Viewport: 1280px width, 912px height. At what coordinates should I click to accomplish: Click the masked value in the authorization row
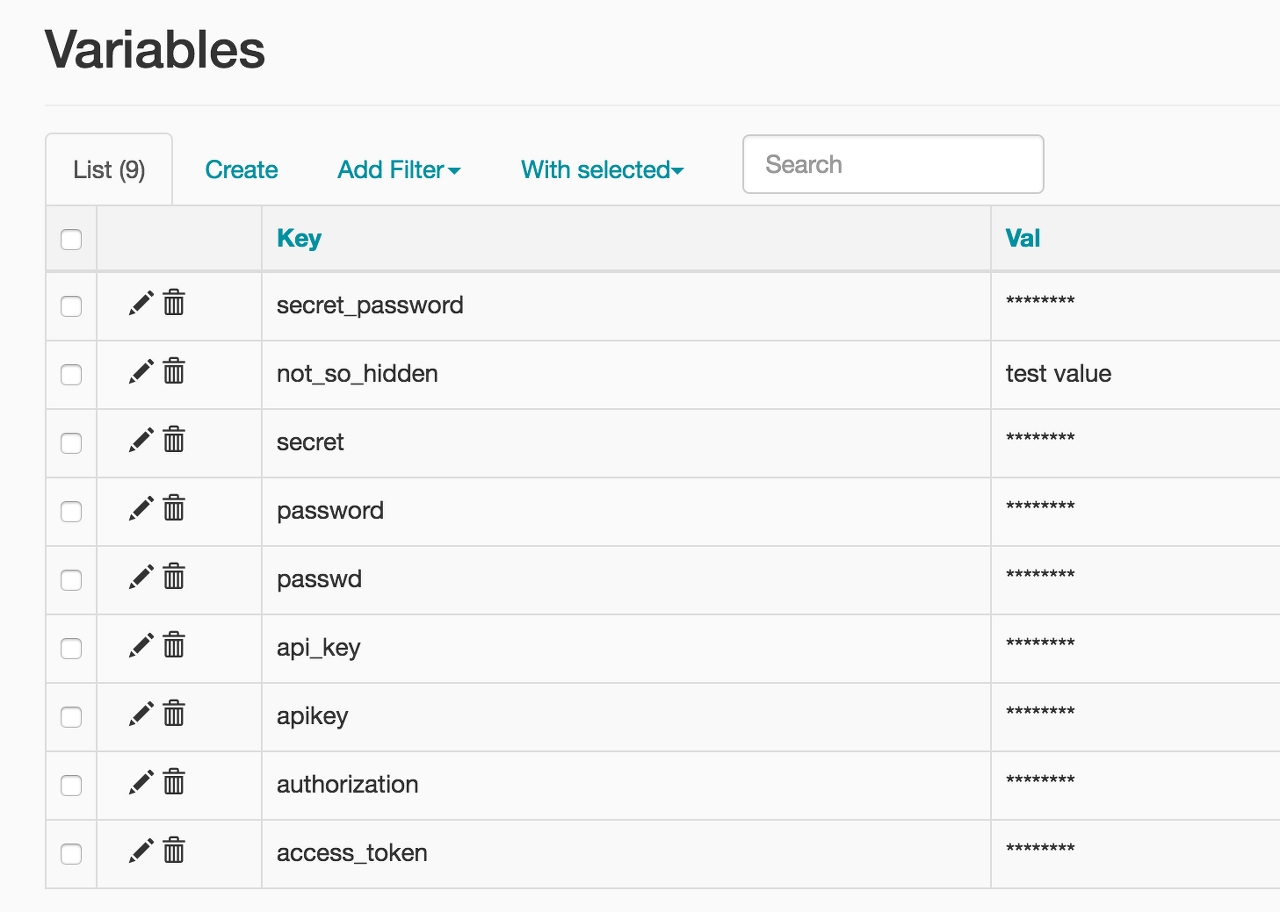(x=1040, y=780)
